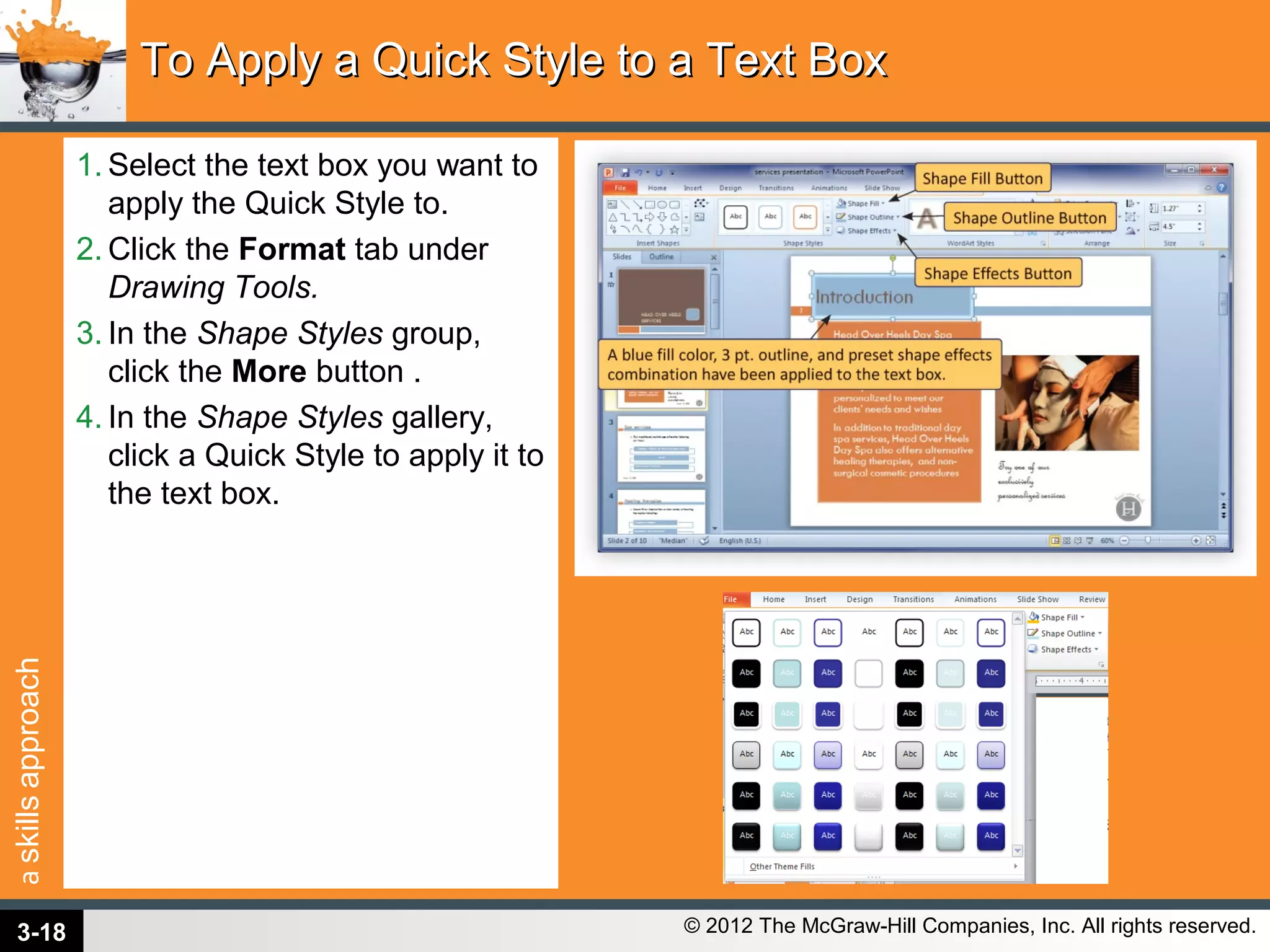Select the slide 1 thumbnail in slides pane
This screenshot has width=1270, height=952.
pos(661,299)
